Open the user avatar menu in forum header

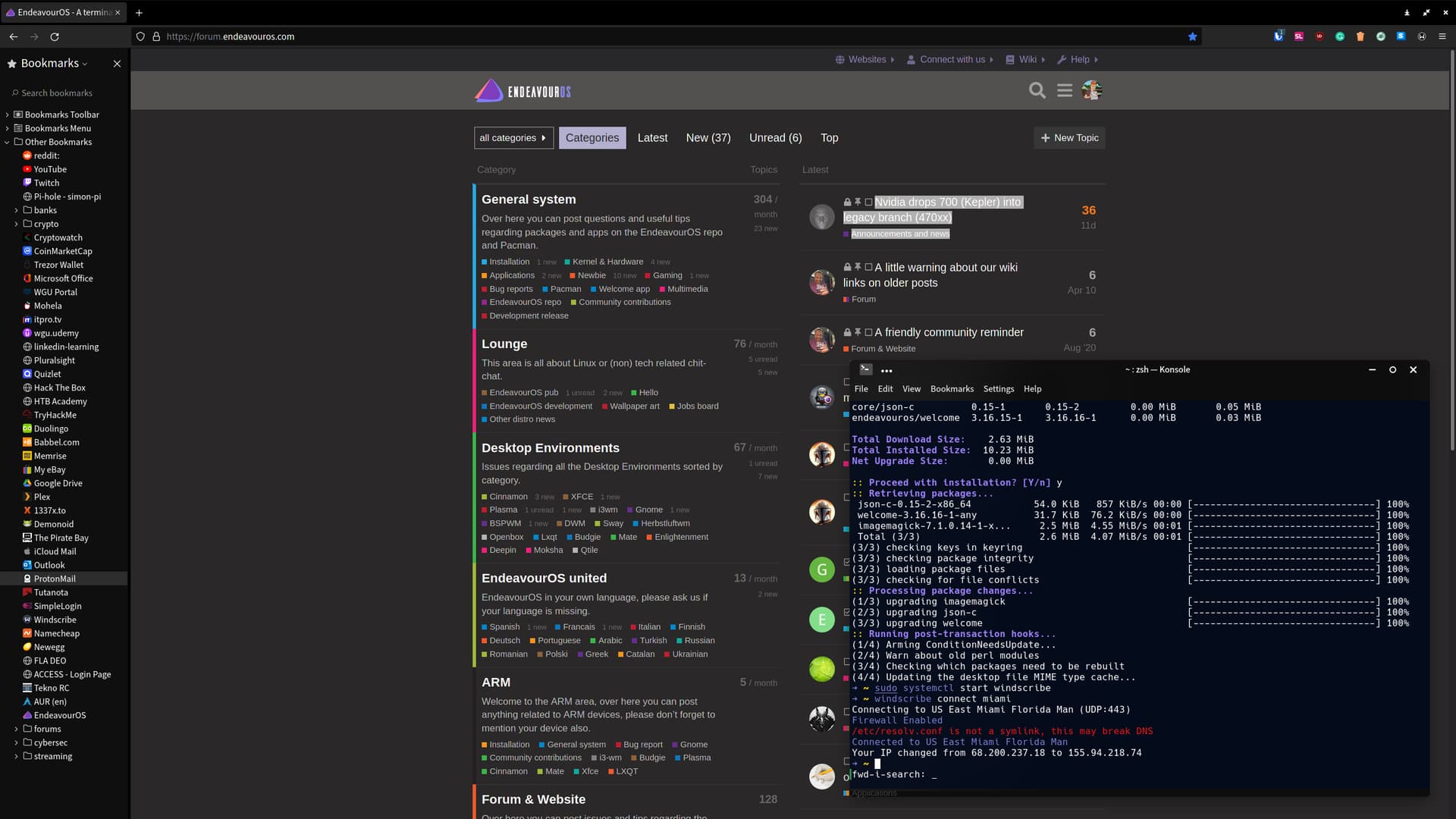[x=1092, y=91]
